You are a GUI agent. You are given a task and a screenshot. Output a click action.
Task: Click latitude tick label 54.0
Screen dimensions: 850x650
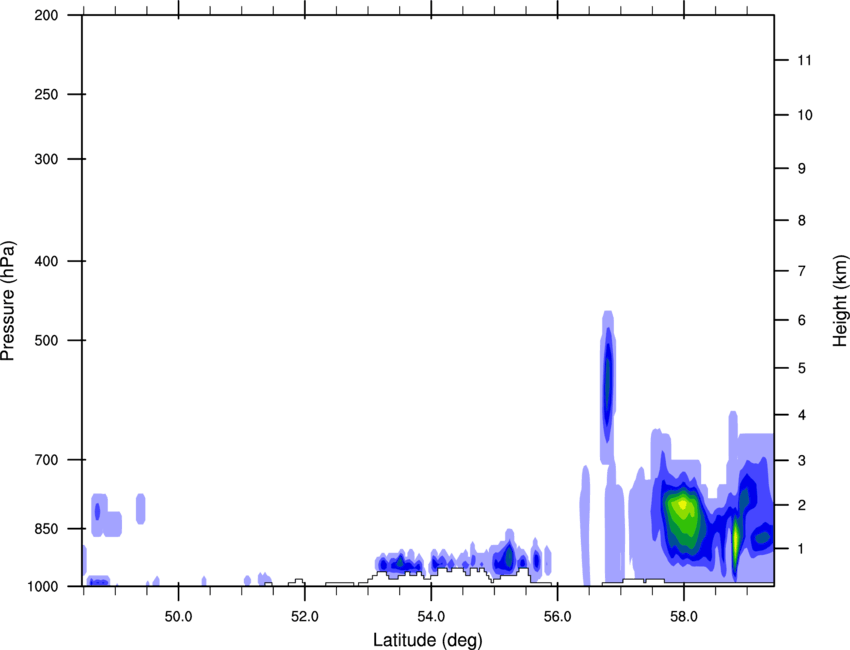(431, 617)
